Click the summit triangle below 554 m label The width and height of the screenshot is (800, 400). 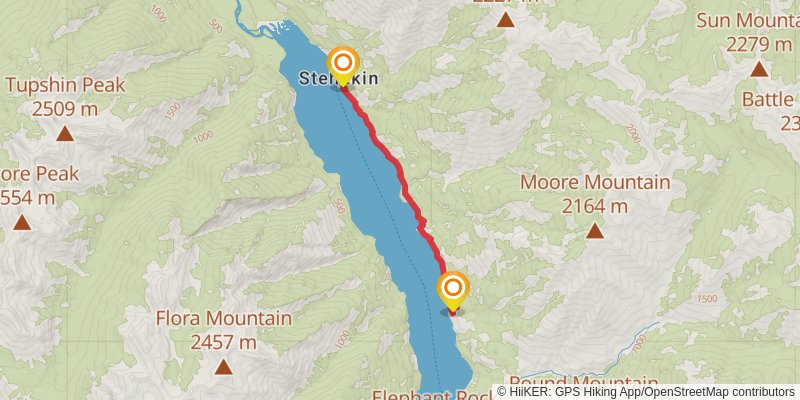coord(21,222)
